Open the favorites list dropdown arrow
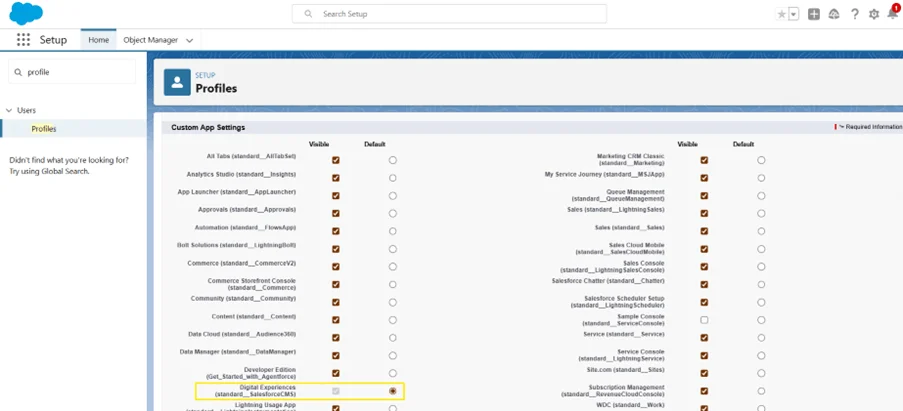903x411 pixels. tap(794, 14)
